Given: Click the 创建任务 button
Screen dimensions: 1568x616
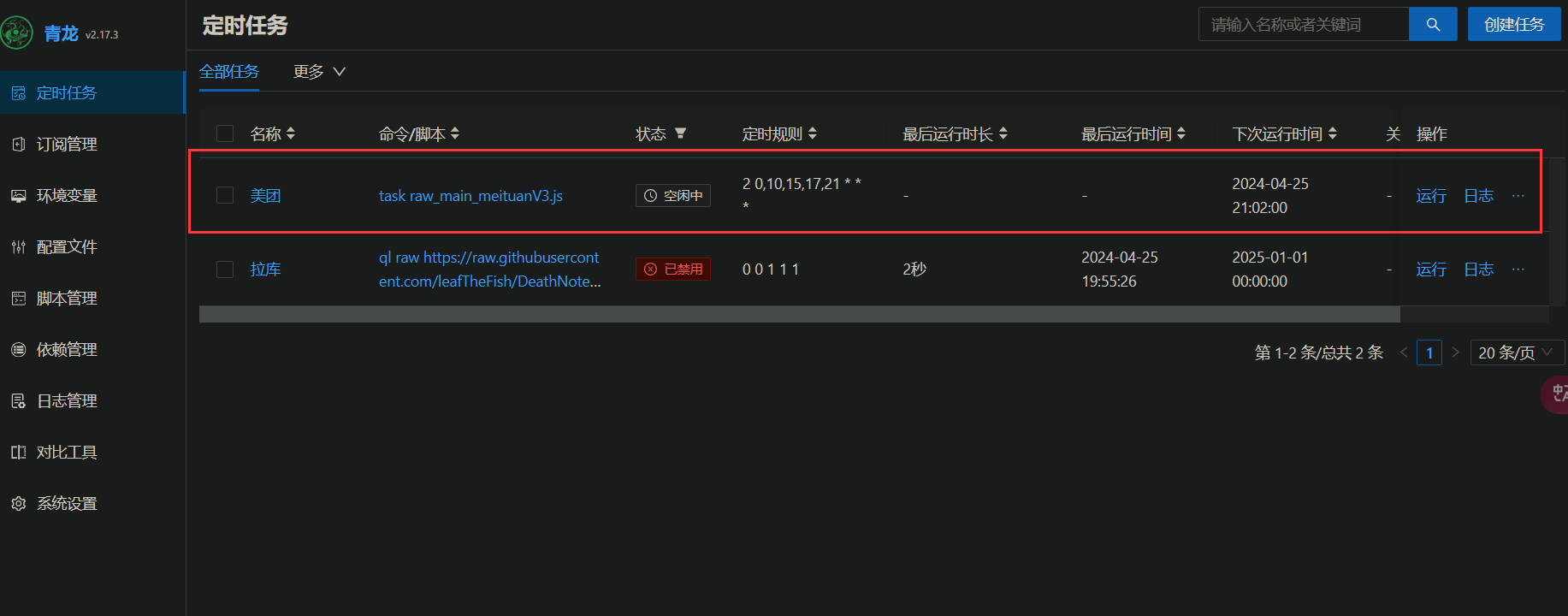Looking at the screenshot, I should [x=1514, y=25].
